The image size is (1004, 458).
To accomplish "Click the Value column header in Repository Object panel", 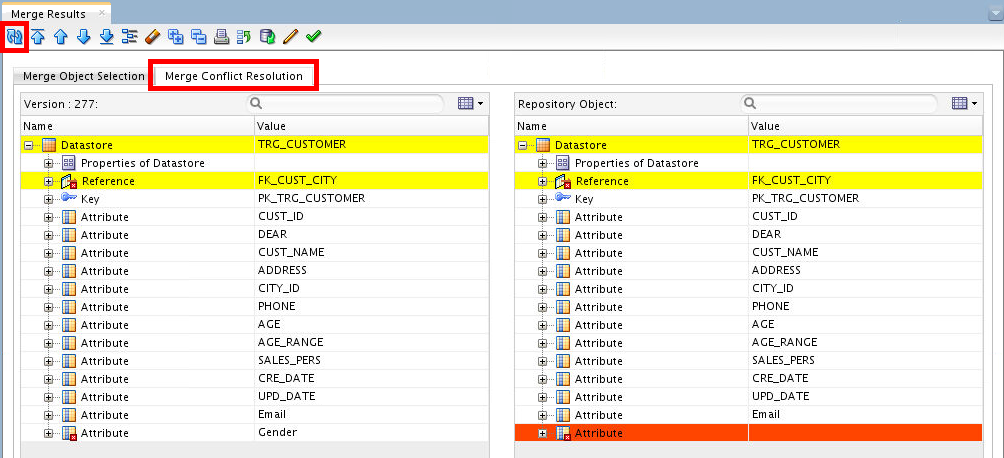I will 866,126.
